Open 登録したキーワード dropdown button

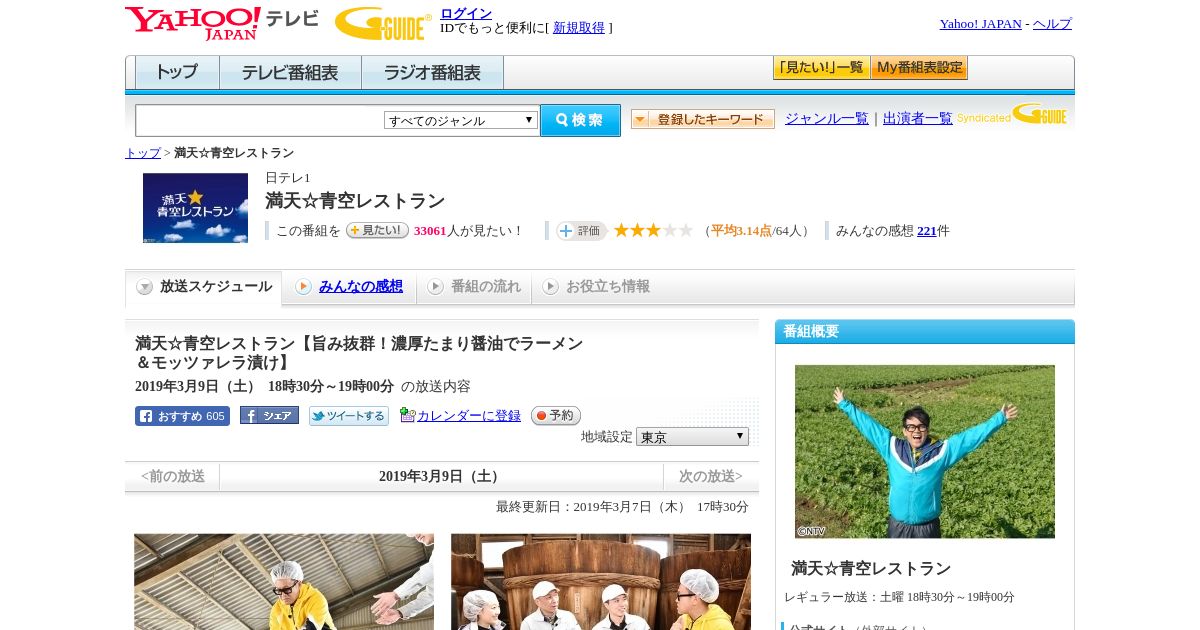pos(703,119)
